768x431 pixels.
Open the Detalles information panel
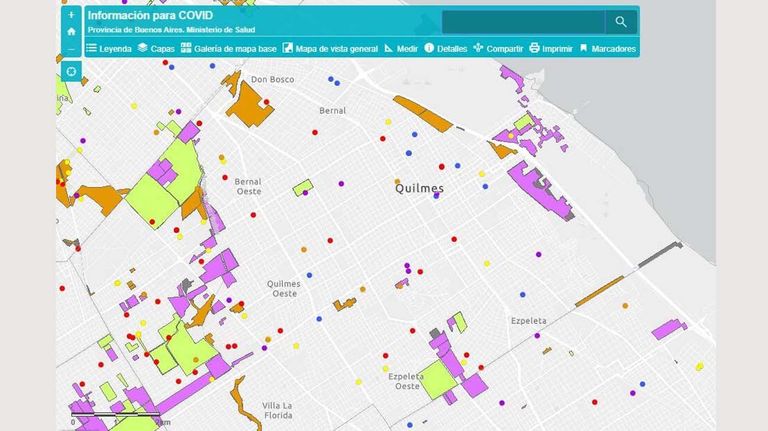(x=446, y=48)
